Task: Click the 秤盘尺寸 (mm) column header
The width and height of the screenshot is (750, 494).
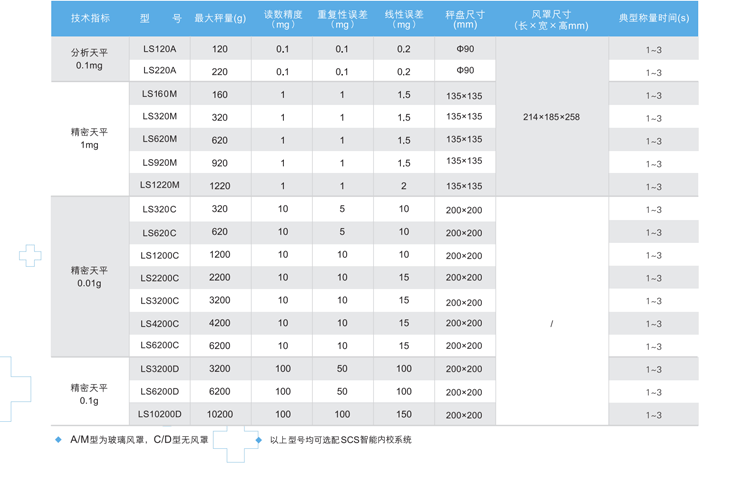Action: [x=464, y=19]
